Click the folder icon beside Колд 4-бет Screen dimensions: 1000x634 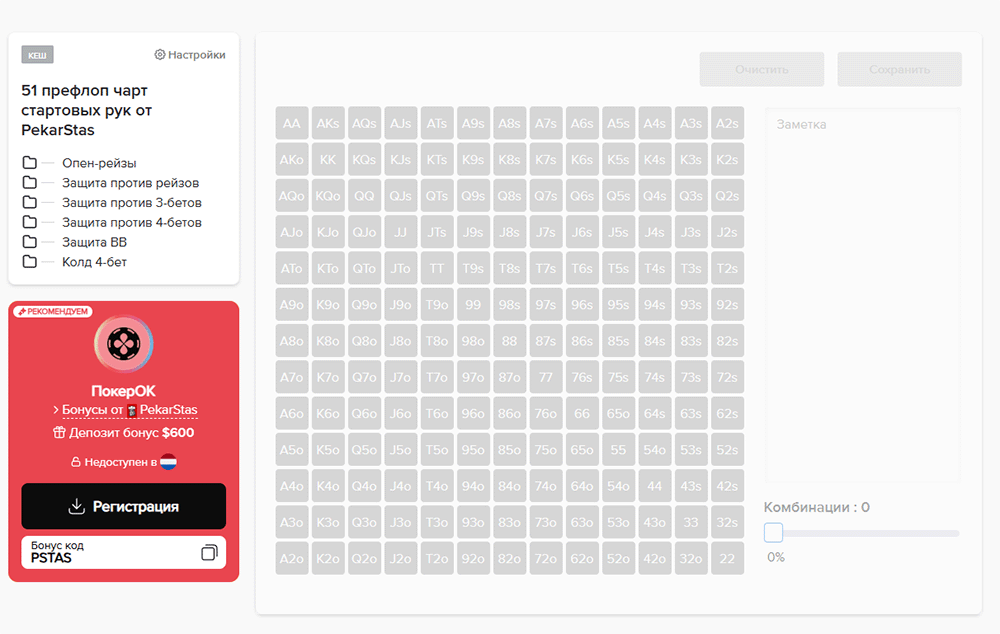30,262
